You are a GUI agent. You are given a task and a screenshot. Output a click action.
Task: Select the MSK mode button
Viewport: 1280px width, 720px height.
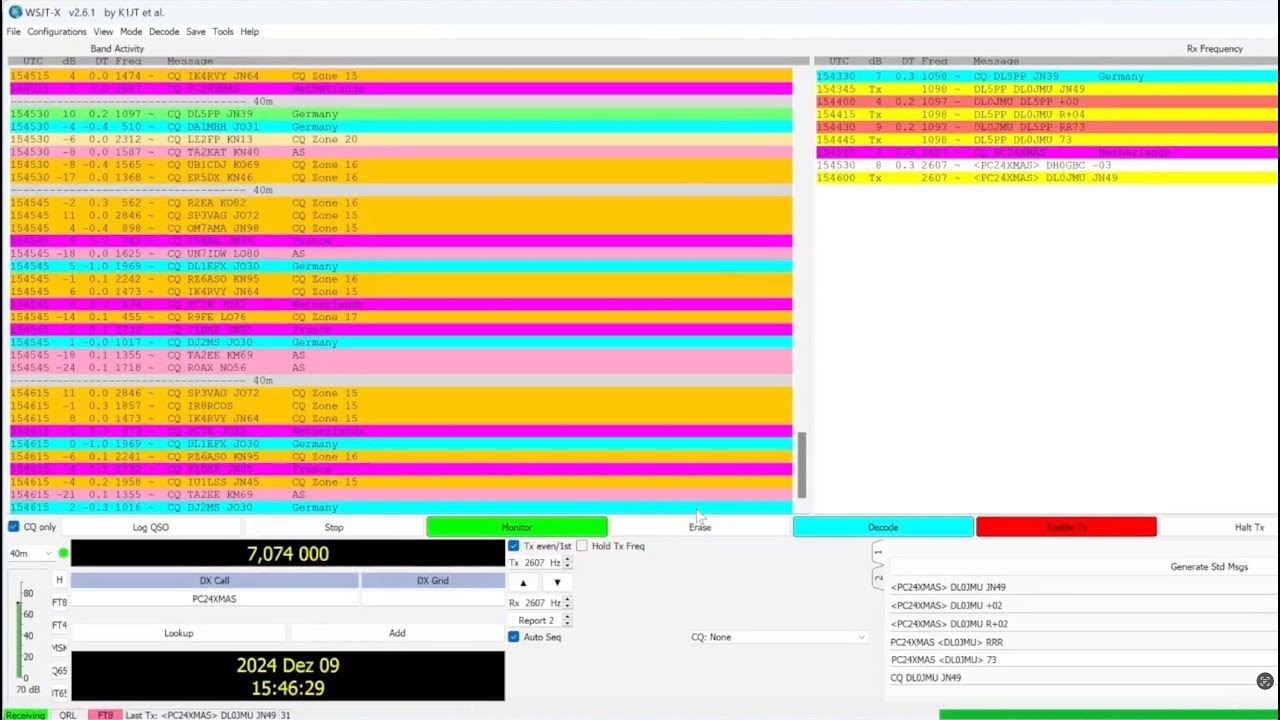[x=59, y=648]
